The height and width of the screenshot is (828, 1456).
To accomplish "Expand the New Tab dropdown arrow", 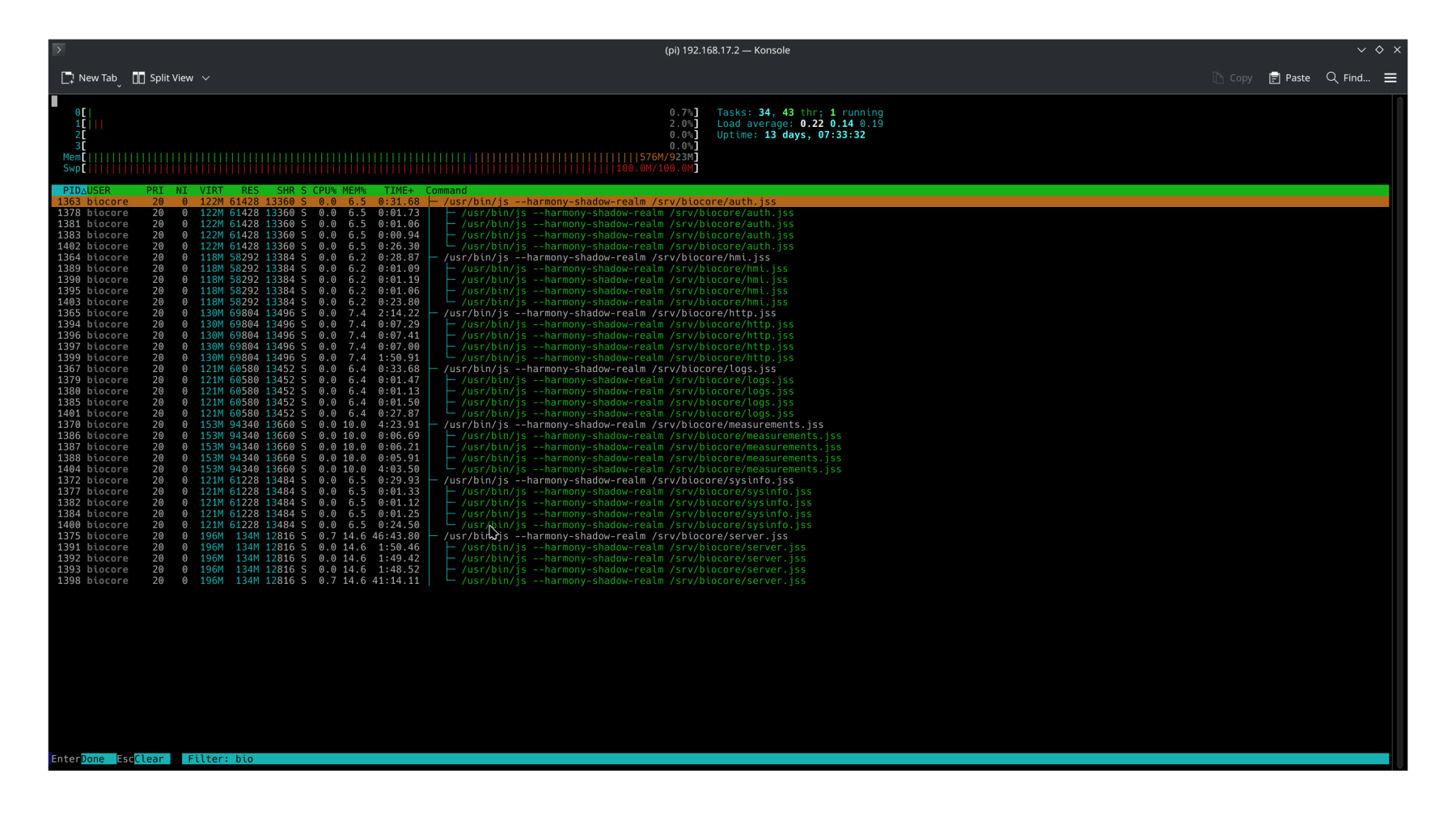I will (119, 85).
